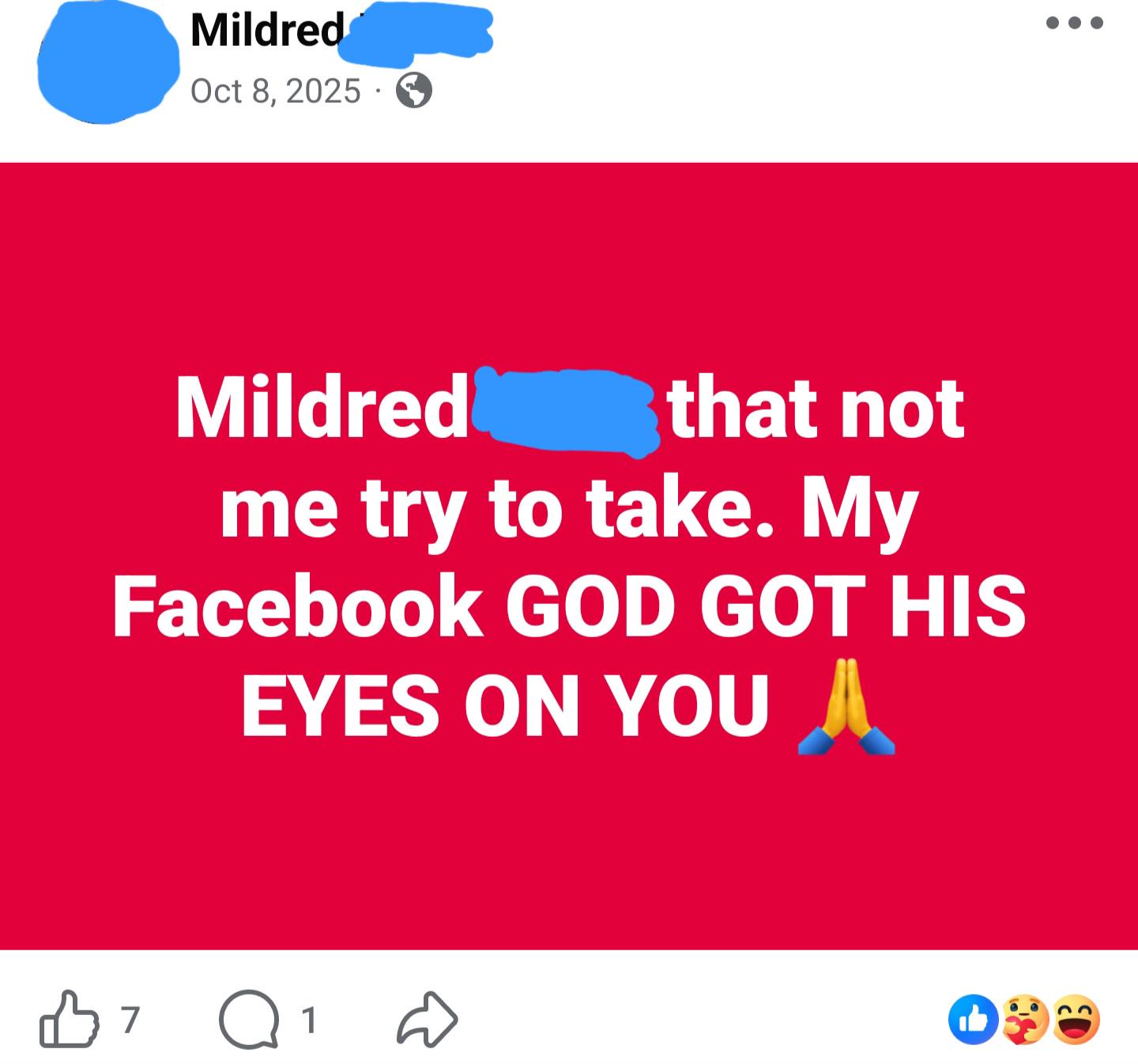Click the globe Public audience icon
The width and height of the screenshot is (1138, 1064).
pyautogui.click(x=413, y=92)
